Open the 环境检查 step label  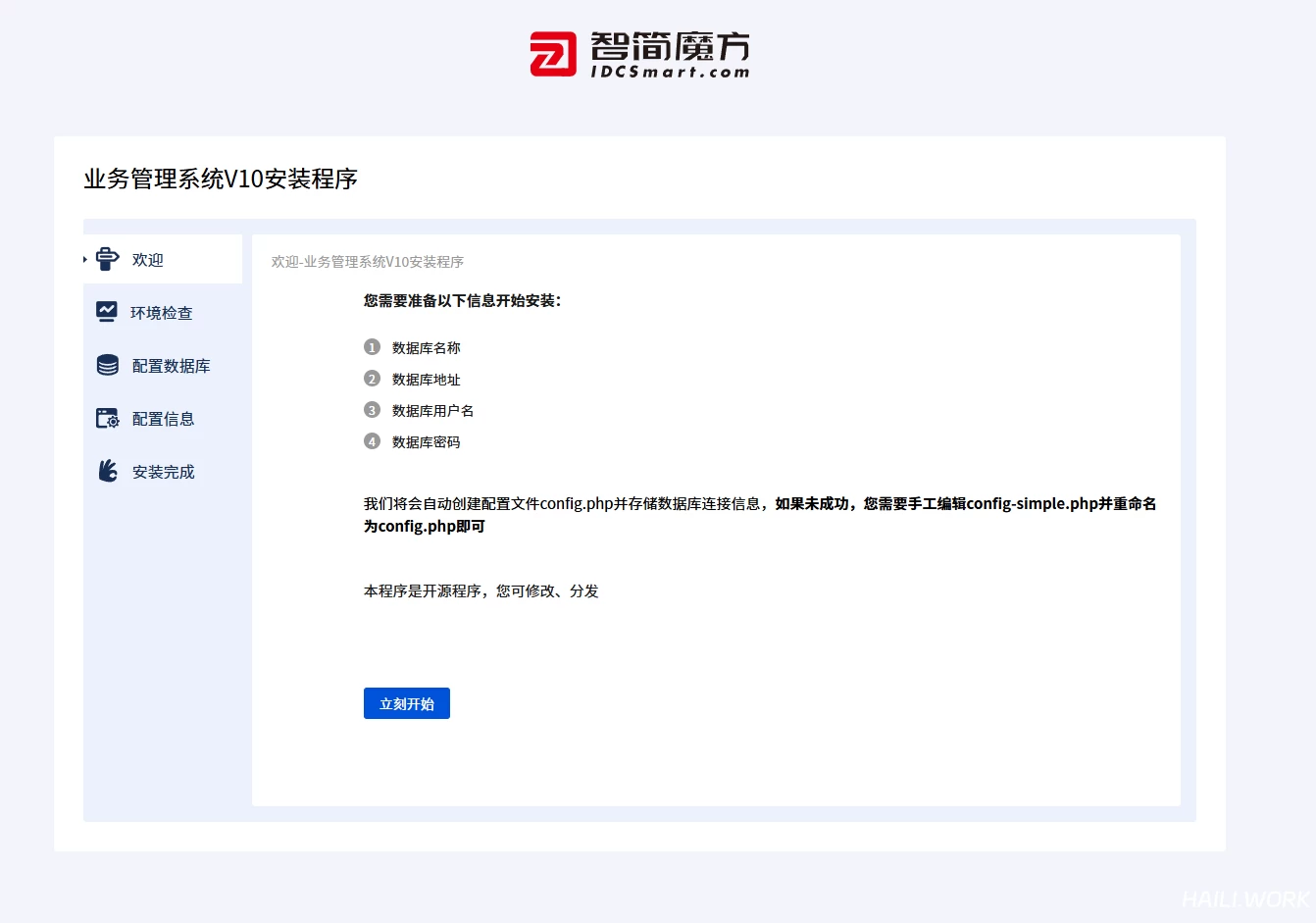pos(162,313)
